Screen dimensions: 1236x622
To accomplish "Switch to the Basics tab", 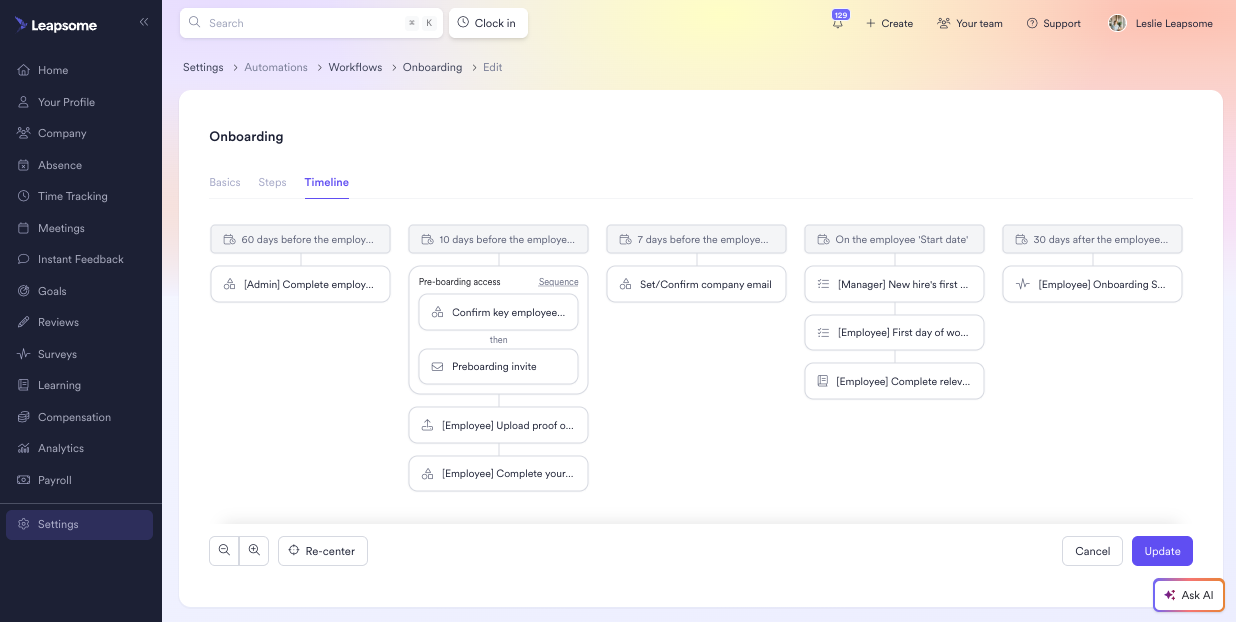I will tap(225, 182).
